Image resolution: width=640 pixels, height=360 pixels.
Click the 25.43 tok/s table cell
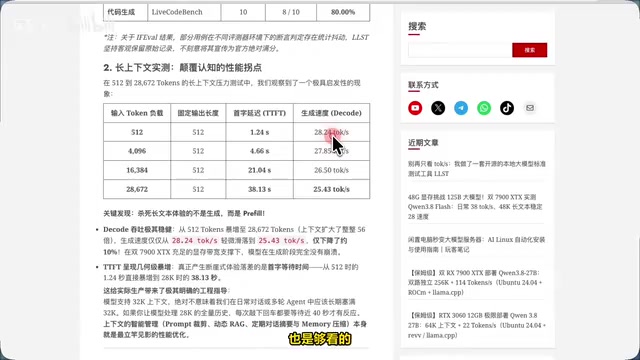331,189
